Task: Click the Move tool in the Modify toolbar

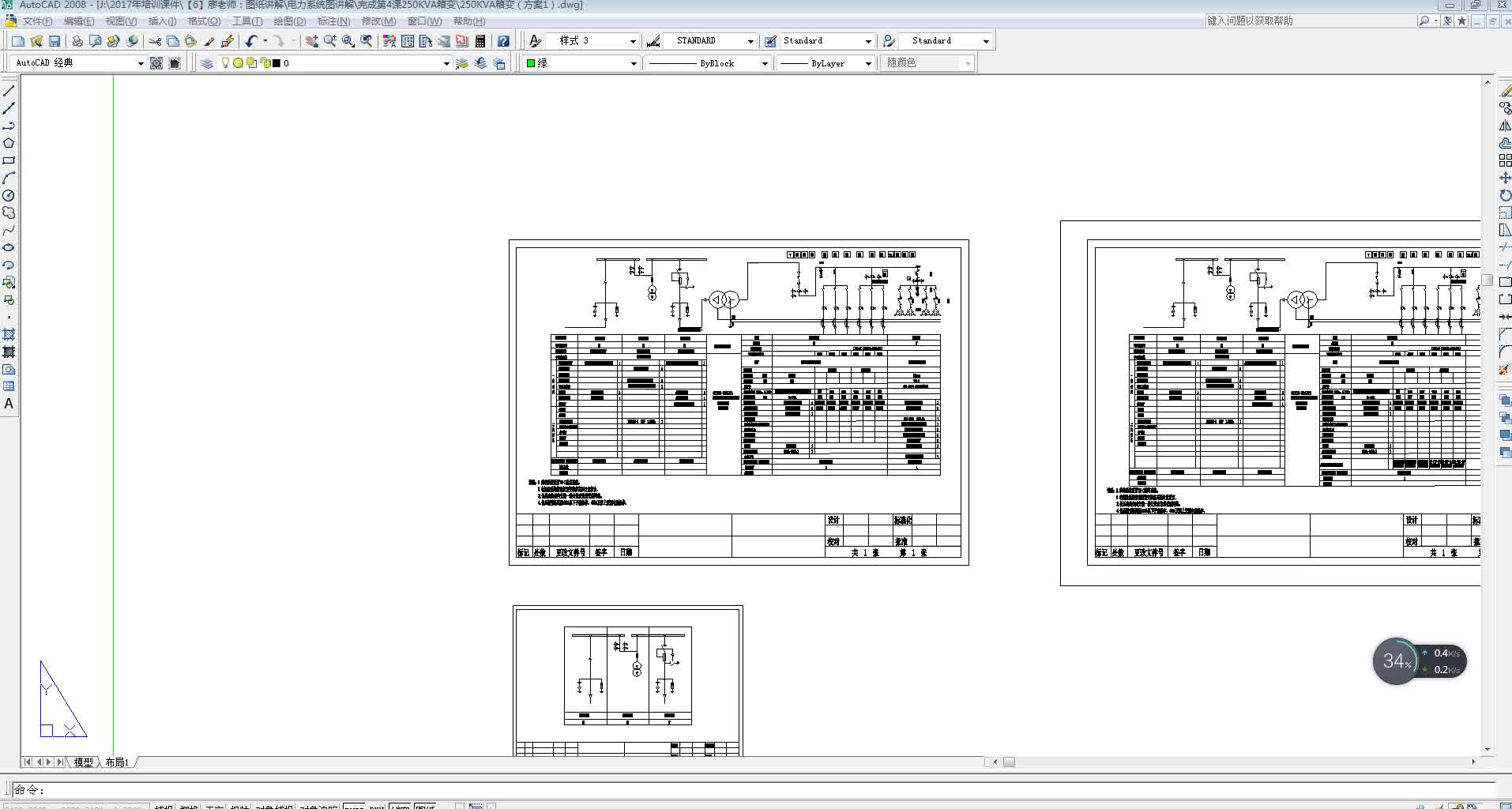Action: [x=1504, y=178]
